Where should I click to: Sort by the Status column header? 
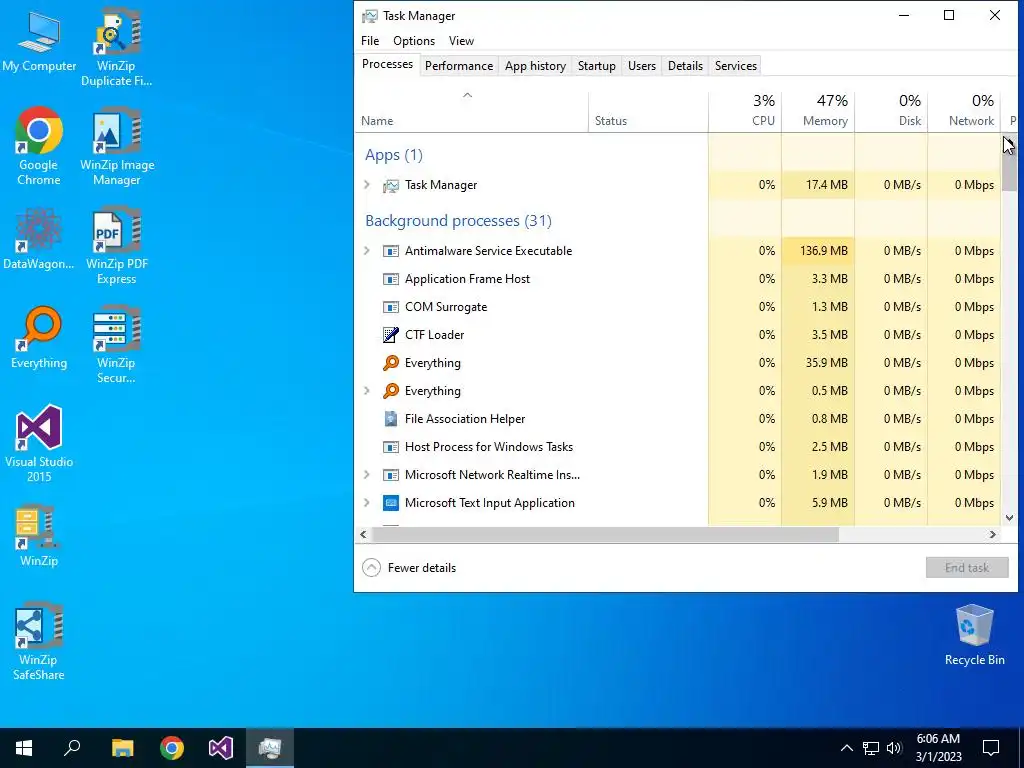pos(648,113)
